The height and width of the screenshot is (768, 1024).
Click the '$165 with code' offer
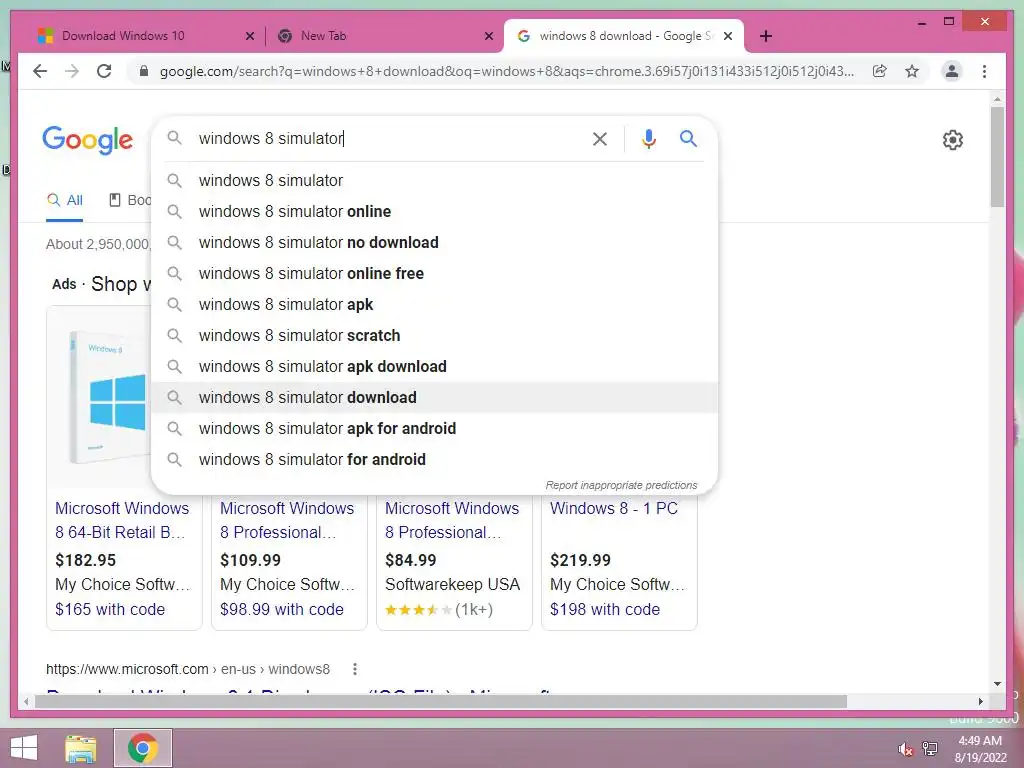110,609
